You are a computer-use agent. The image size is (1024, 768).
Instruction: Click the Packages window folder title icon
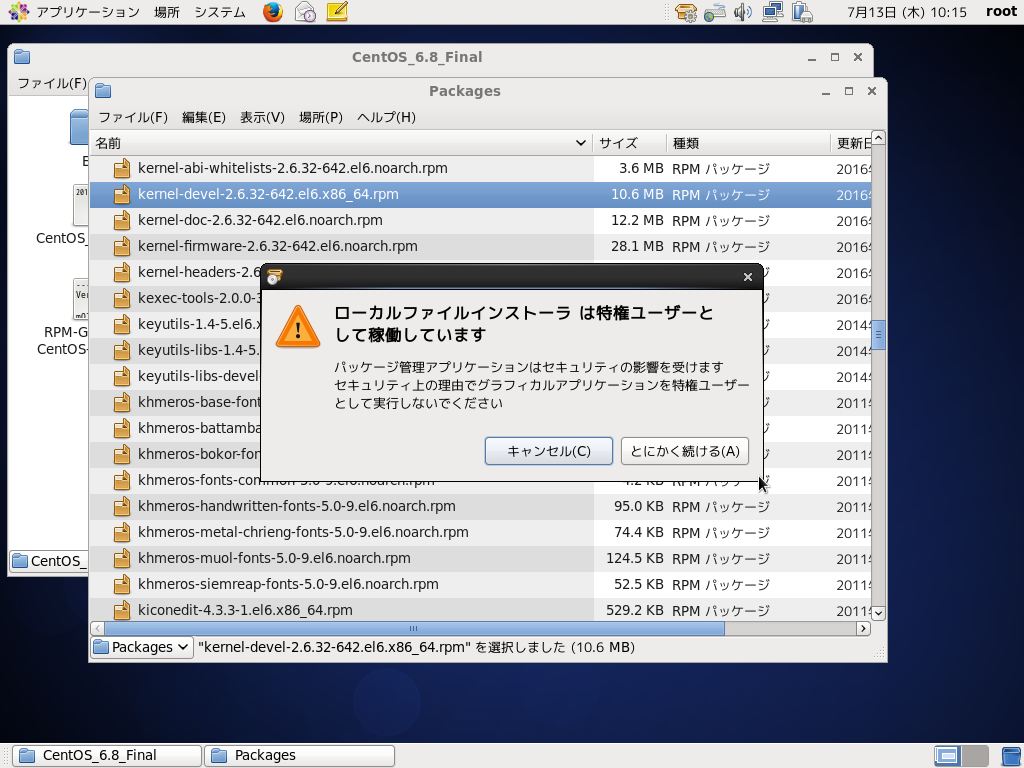103,91
